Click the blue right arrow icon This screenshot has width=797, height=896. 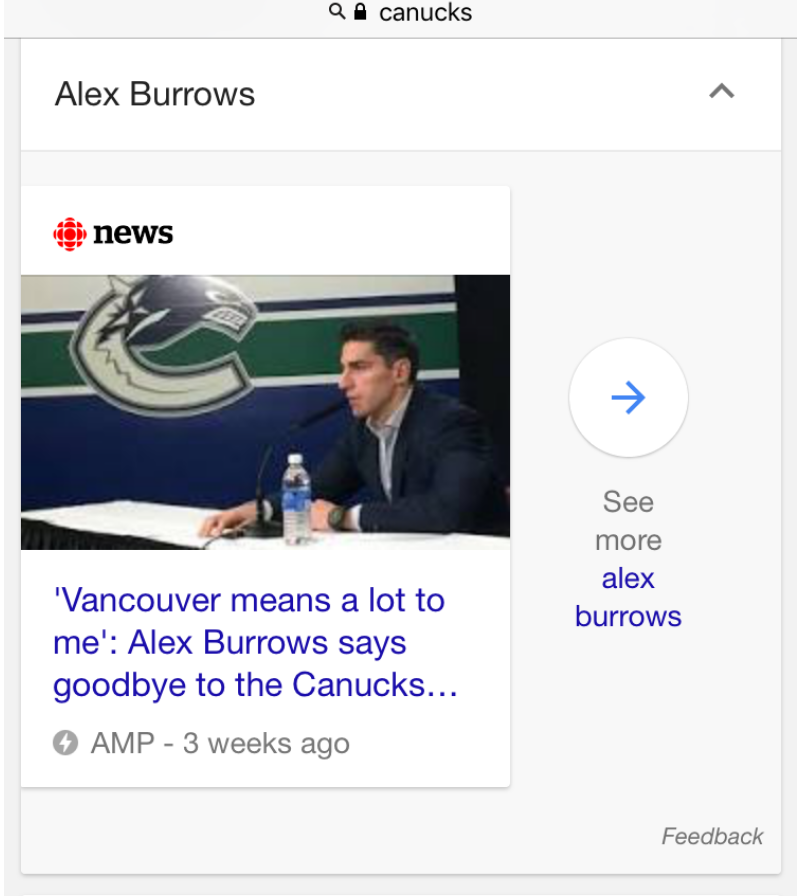point(628,398)
